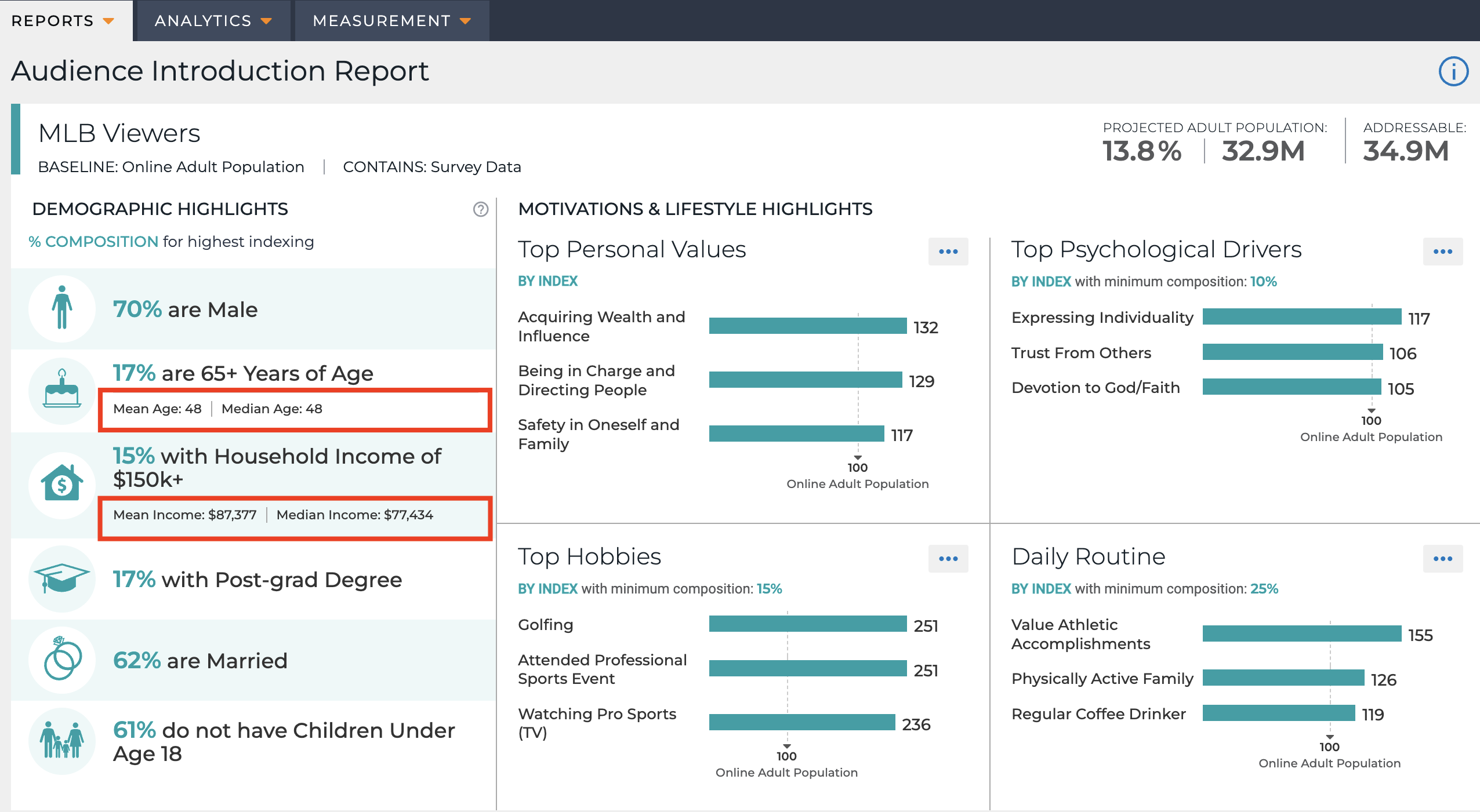This screenshot has width=1480, height=812.
Task: Open the Measurement menu
Action: [391, 21]
